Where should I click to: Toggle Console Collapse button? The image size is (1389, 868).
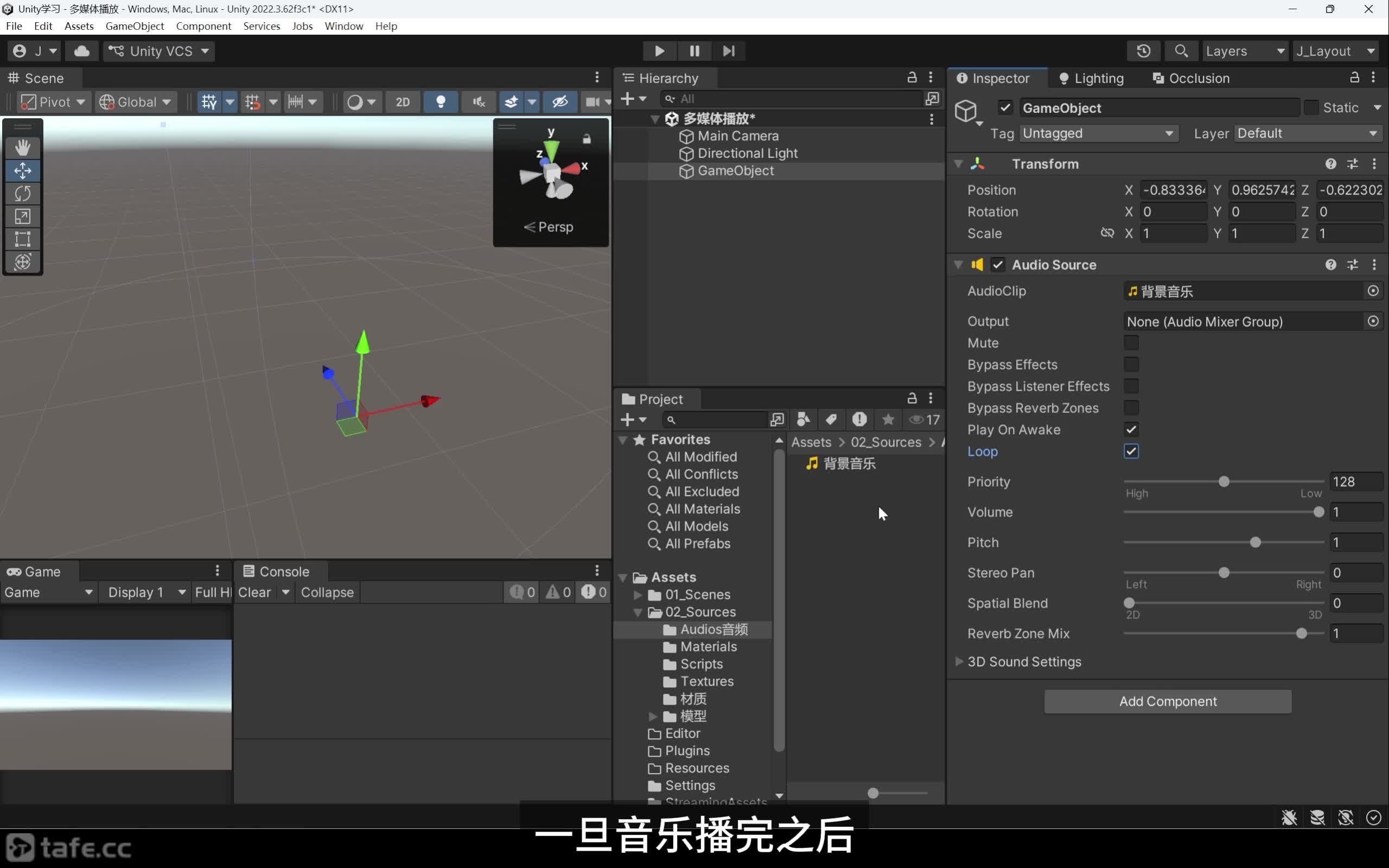click(x=327, y=592)
